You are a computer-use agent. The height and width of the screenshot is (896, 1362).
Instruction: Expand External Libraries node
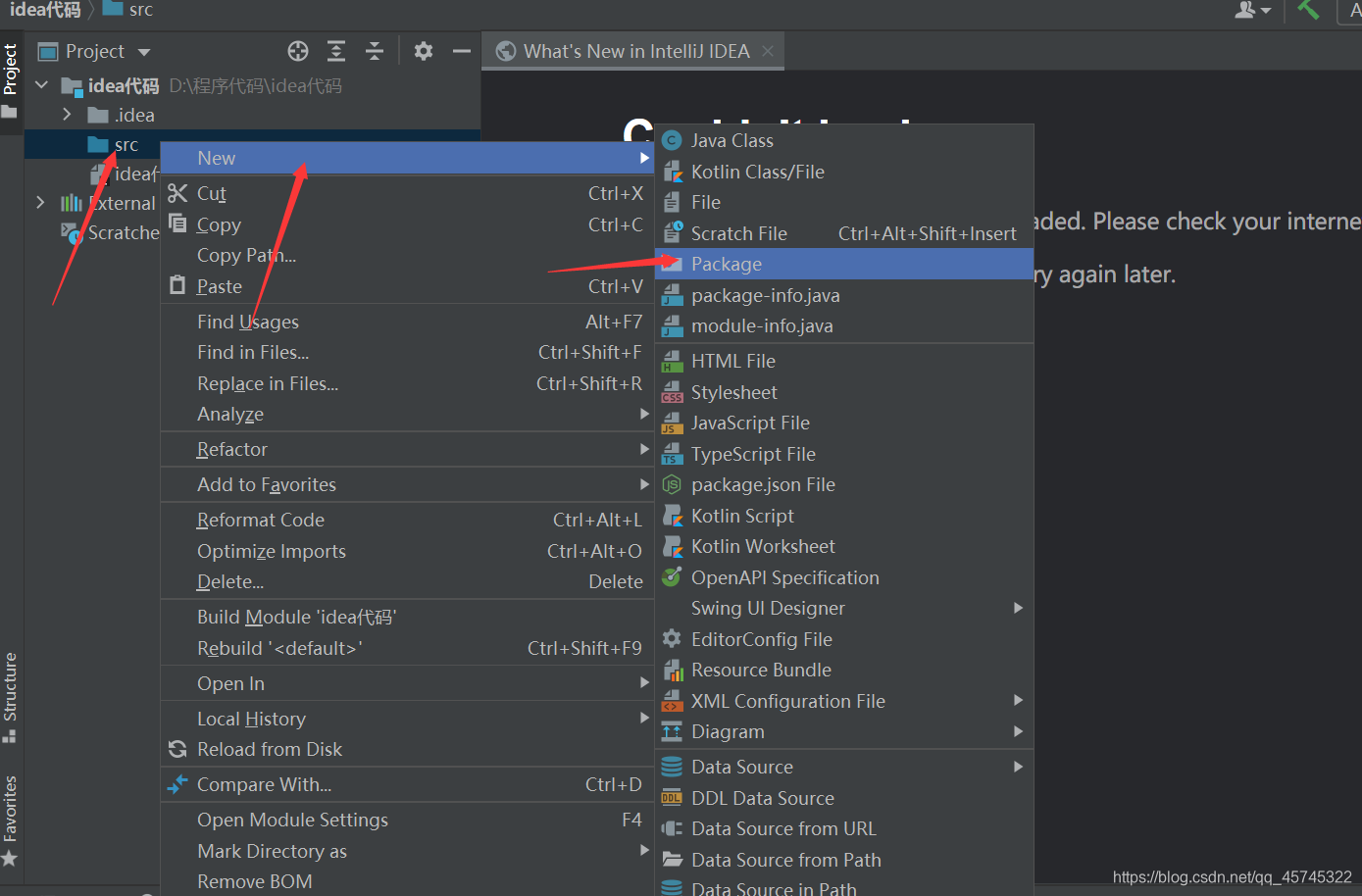click(40, 203)
